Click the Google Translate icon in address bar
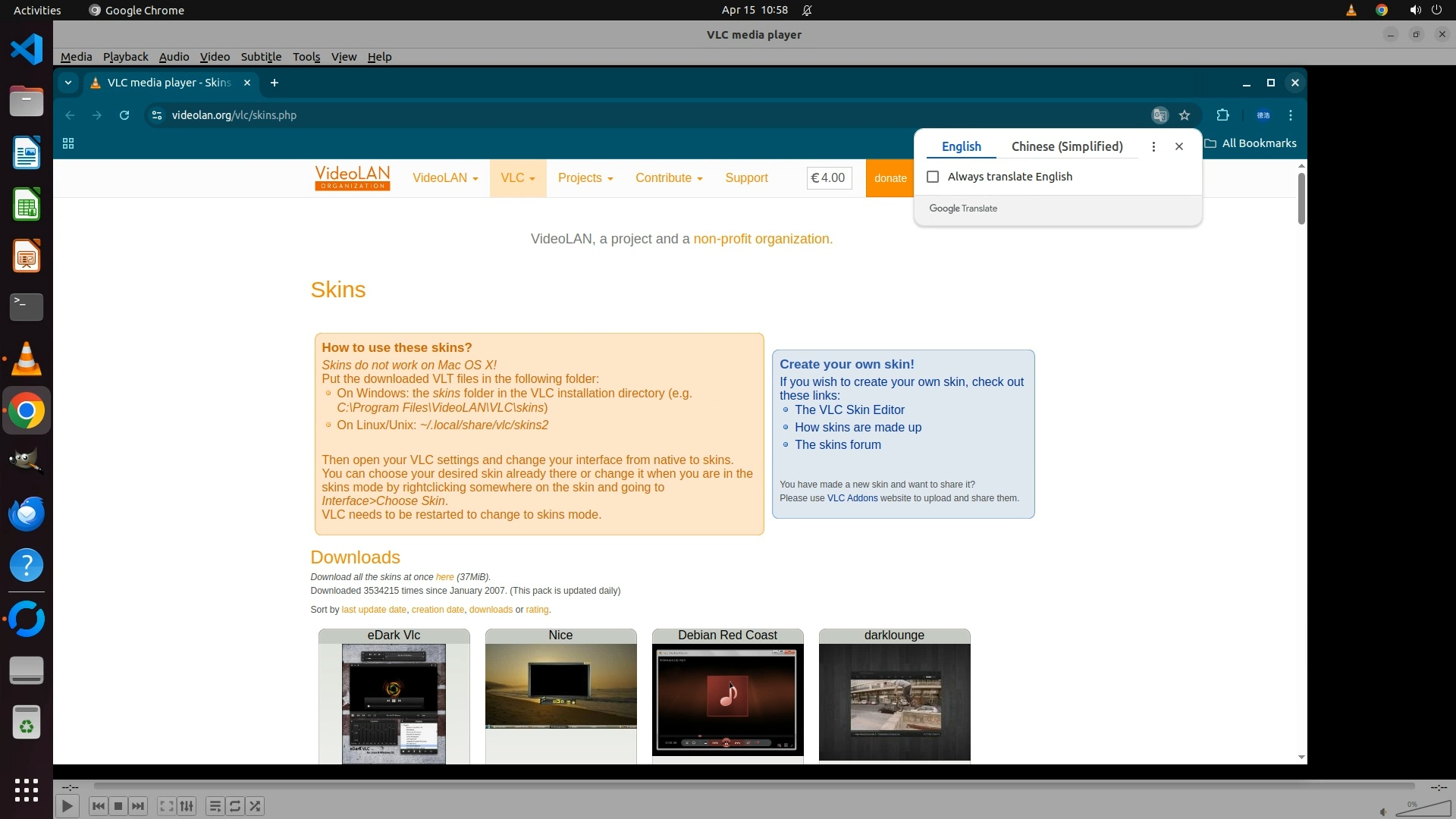Screen dimensions: 1456x819 point(1159,115)
